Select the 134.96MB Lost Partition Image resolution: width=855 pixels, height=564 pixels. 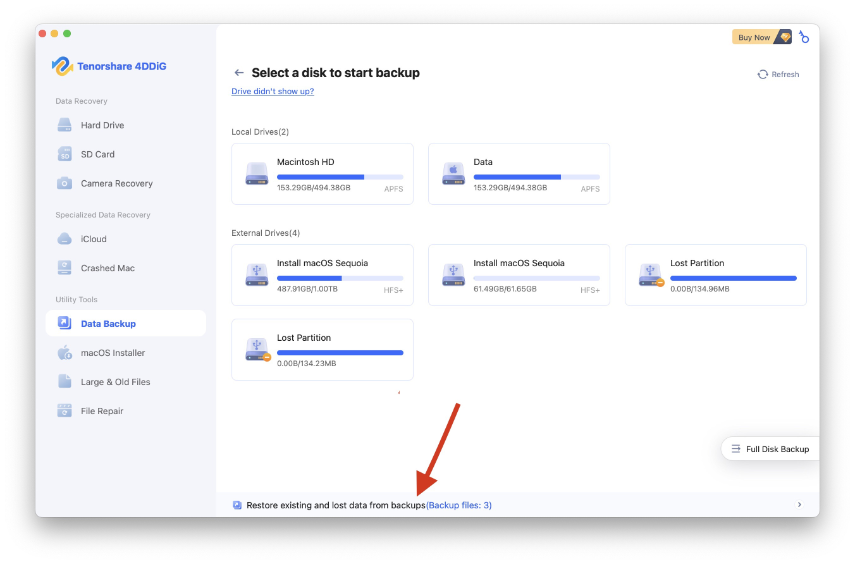[715, 275]
